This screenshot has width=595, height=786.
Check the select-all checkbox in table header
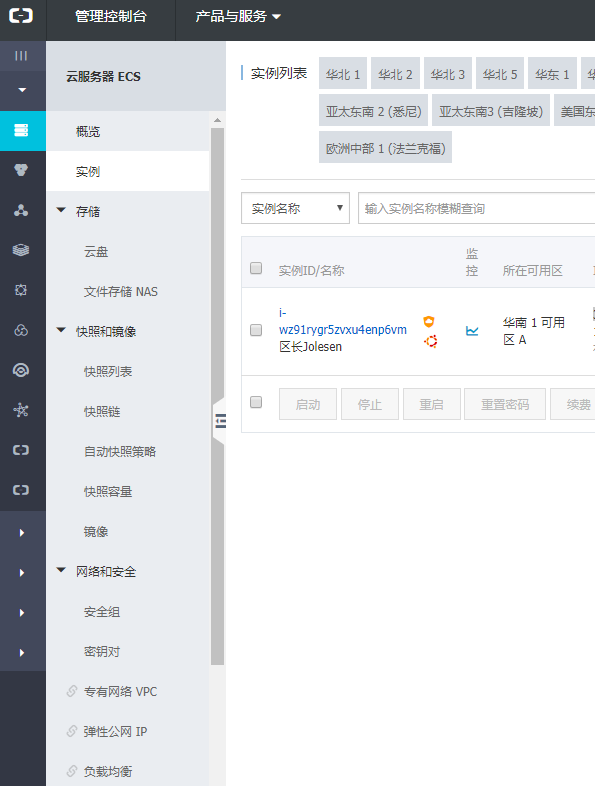(256, 268)
